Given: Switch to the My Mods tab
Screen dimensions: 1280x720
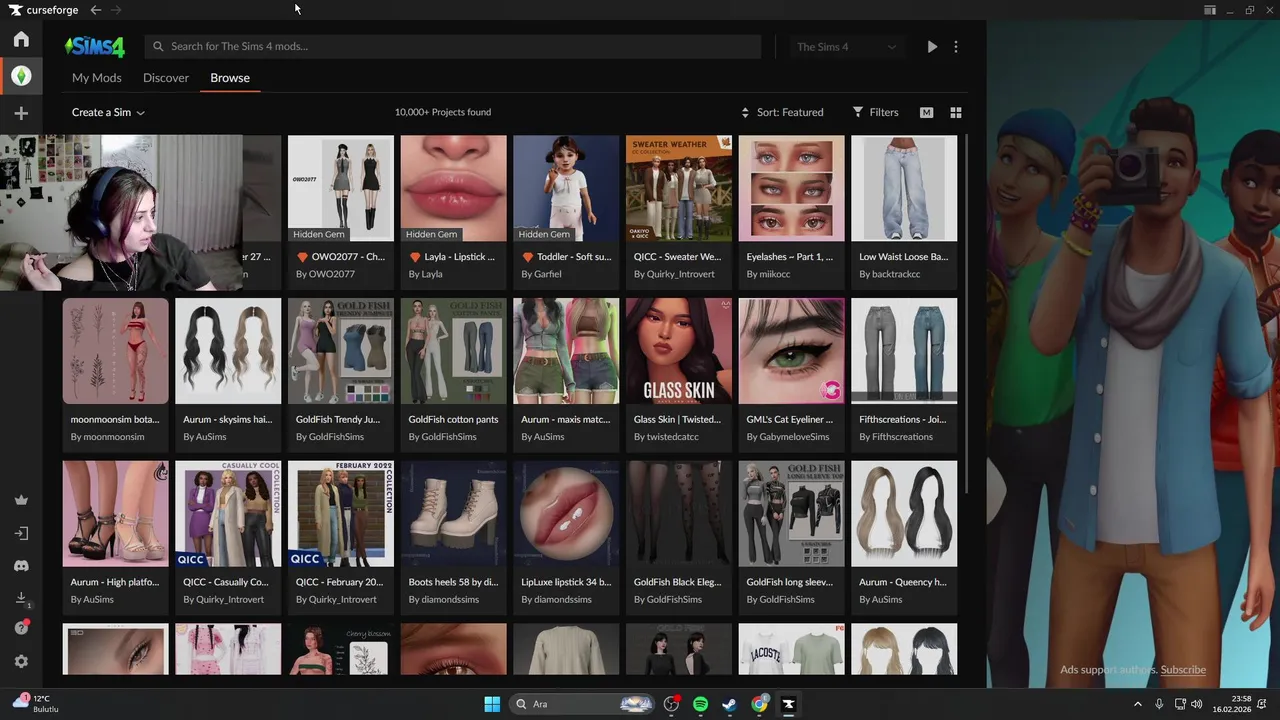Looking at the screenshot, I should coord(97,78).
